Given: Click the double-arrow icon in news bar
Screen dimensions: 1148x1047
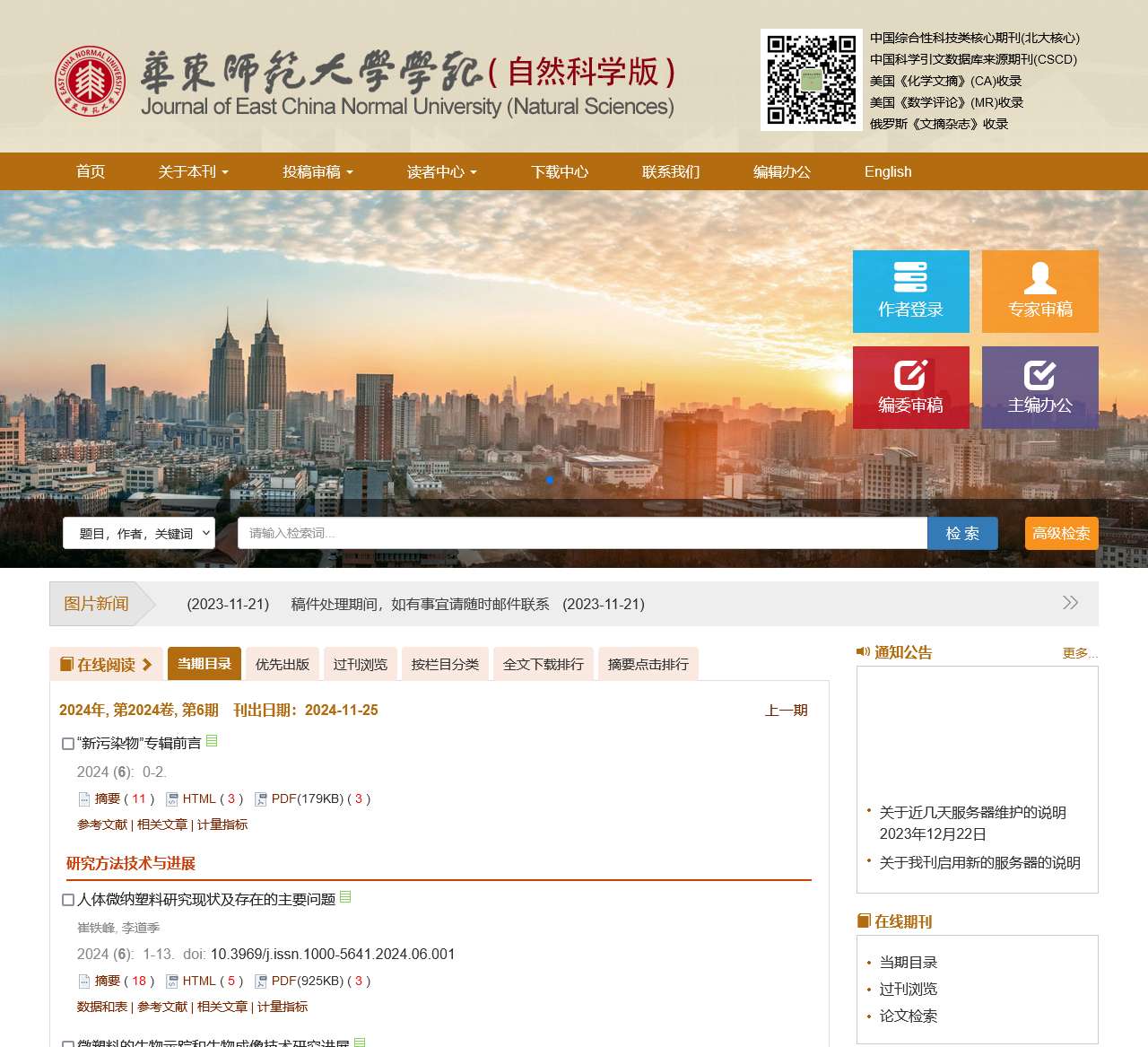Looking at the screenshot, I should coord(1070,603).
